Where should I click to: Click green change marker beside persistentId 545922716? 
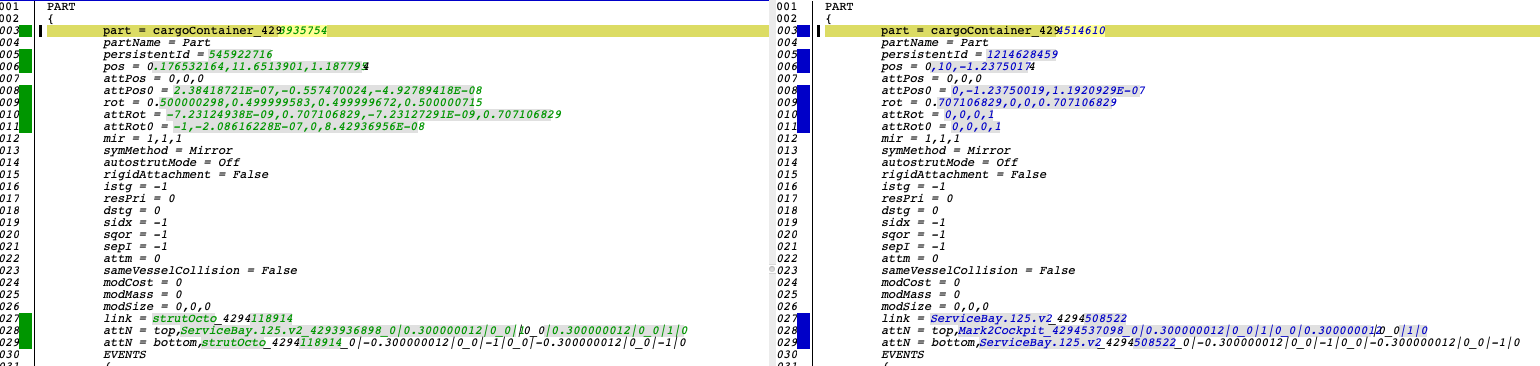[x=27, y=54]
